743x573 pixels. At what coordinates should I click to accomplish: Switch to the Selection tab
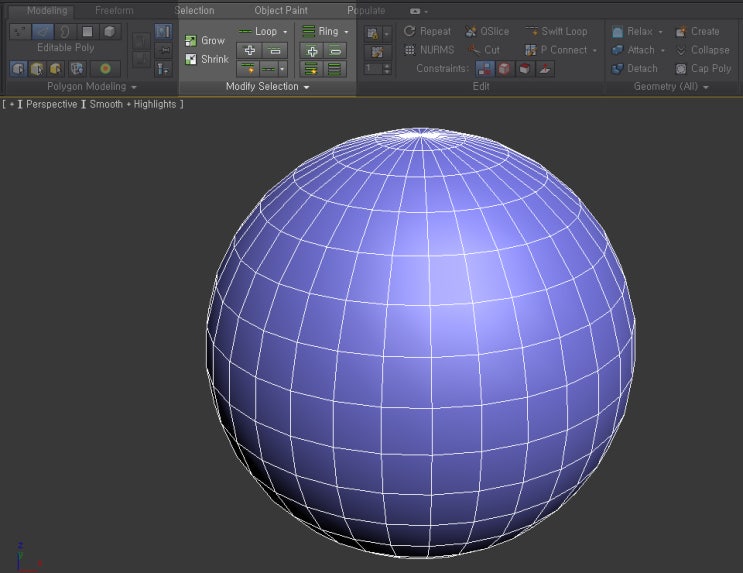point(194,10)
